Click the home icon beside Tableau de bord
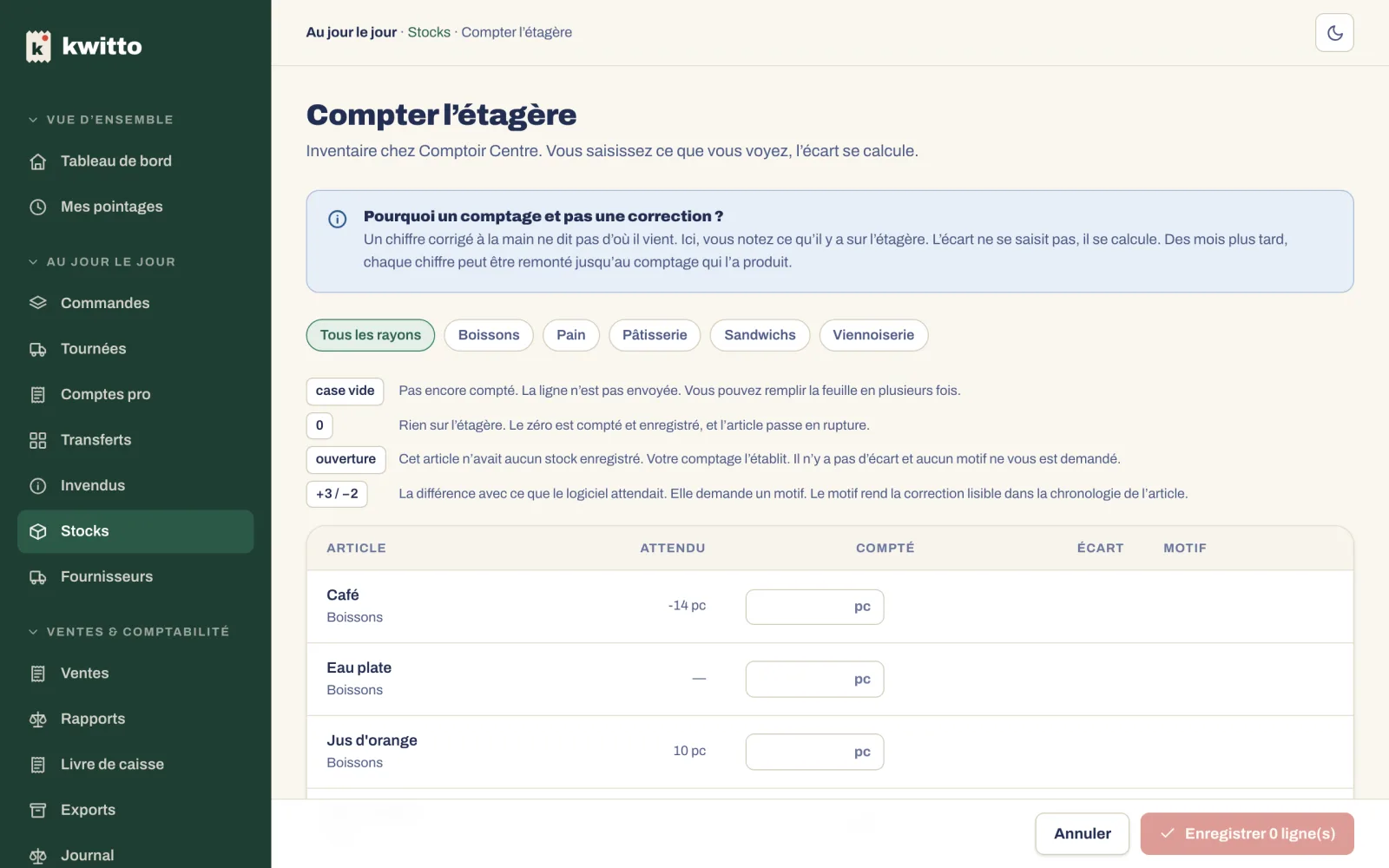The width and height of the screenshot is (1389, 868). (38, 161)
